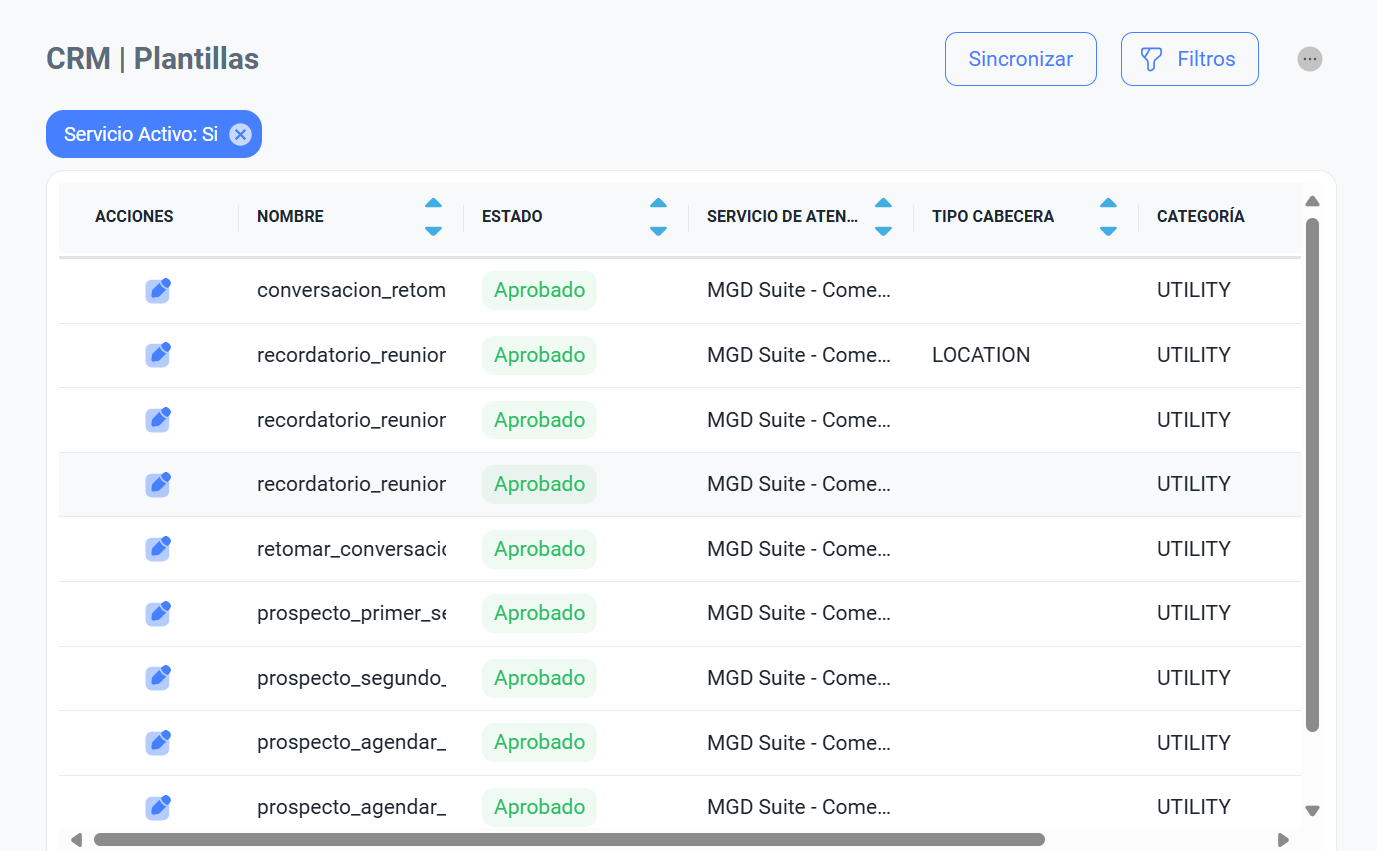
Task: Edit the recordatorio template with LOCATION header
Action: coord(158,354)
